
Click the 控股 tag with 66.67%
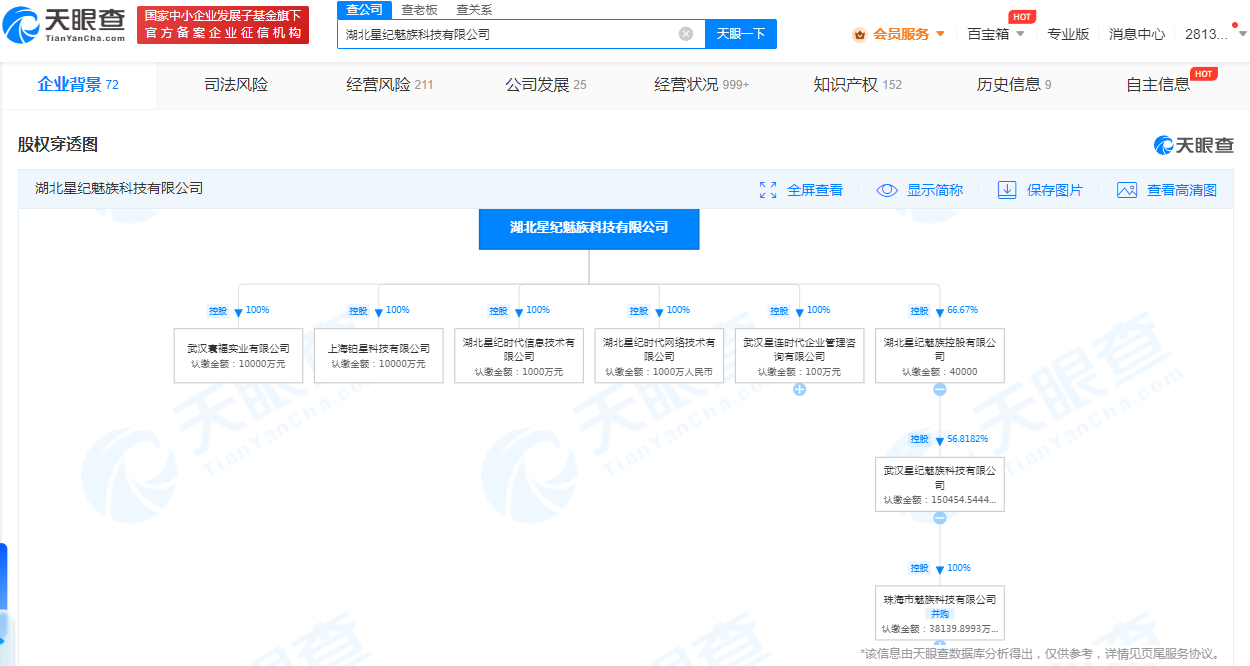point(919,311)
